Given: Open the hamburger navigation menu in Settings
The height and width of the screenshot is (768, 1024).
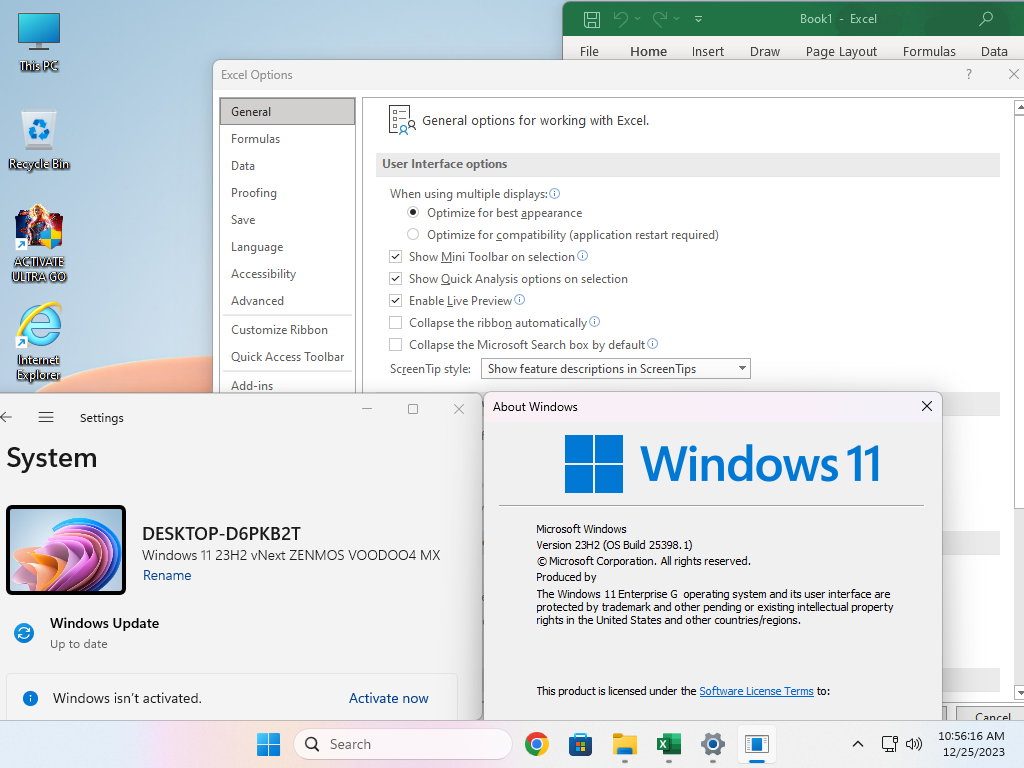Looking at the screenshot, I should [46, 417].
